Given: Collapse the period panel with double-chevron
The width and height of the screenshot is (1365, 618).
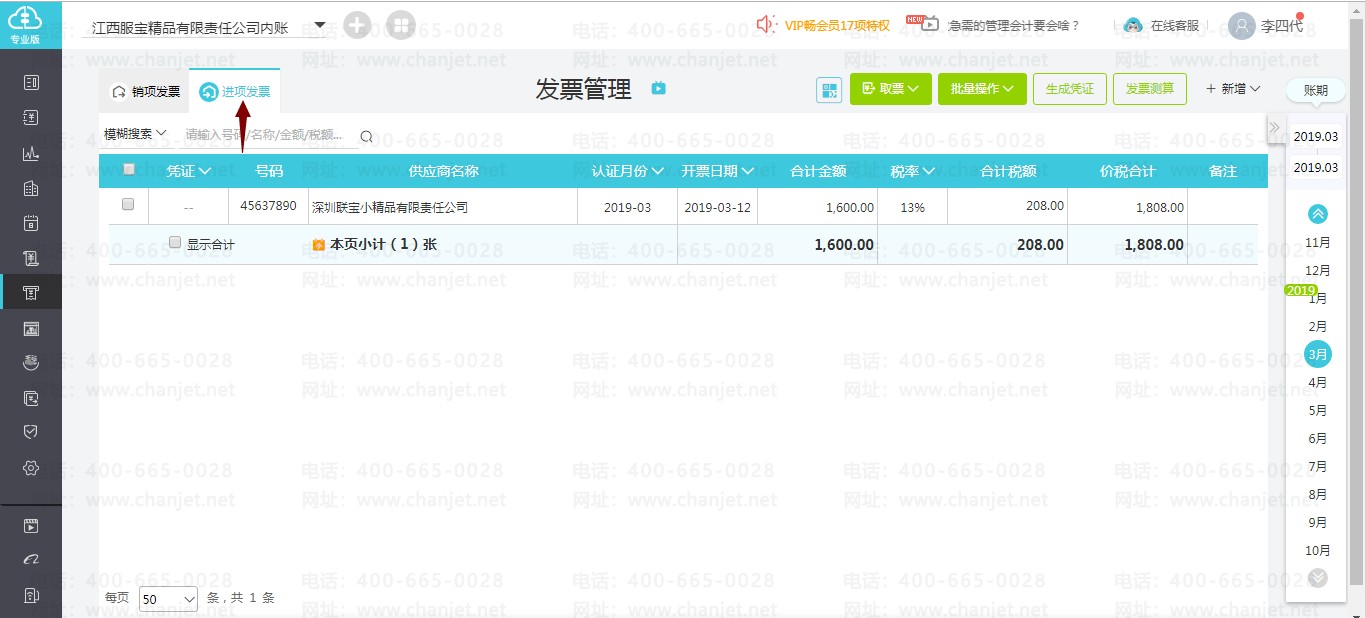Looking at the screenshot, I should pos(1275,127).
